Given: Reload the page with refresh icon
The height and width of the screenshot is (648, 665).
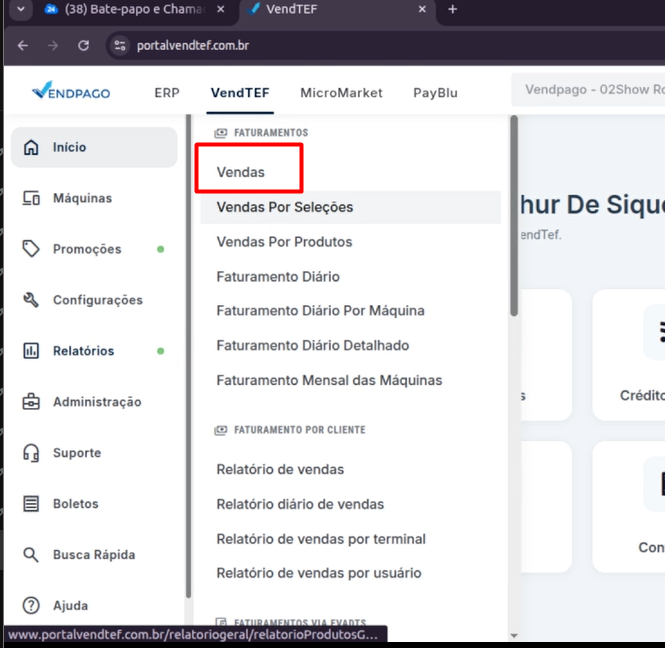Looking at the screenshot, I should 84,45.
